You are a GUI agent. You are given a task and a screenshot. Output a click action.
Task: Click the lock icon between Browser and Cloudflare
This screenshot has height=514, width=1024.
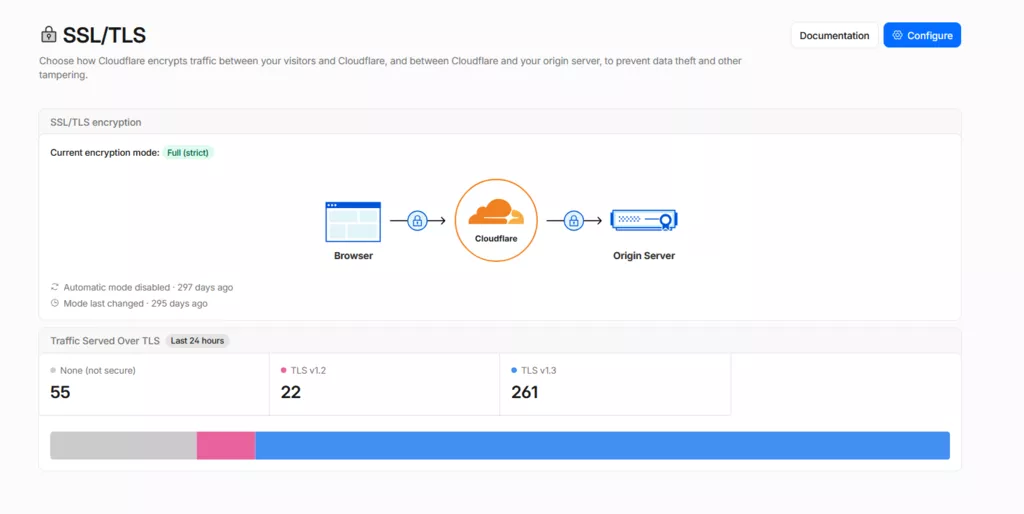417,221
